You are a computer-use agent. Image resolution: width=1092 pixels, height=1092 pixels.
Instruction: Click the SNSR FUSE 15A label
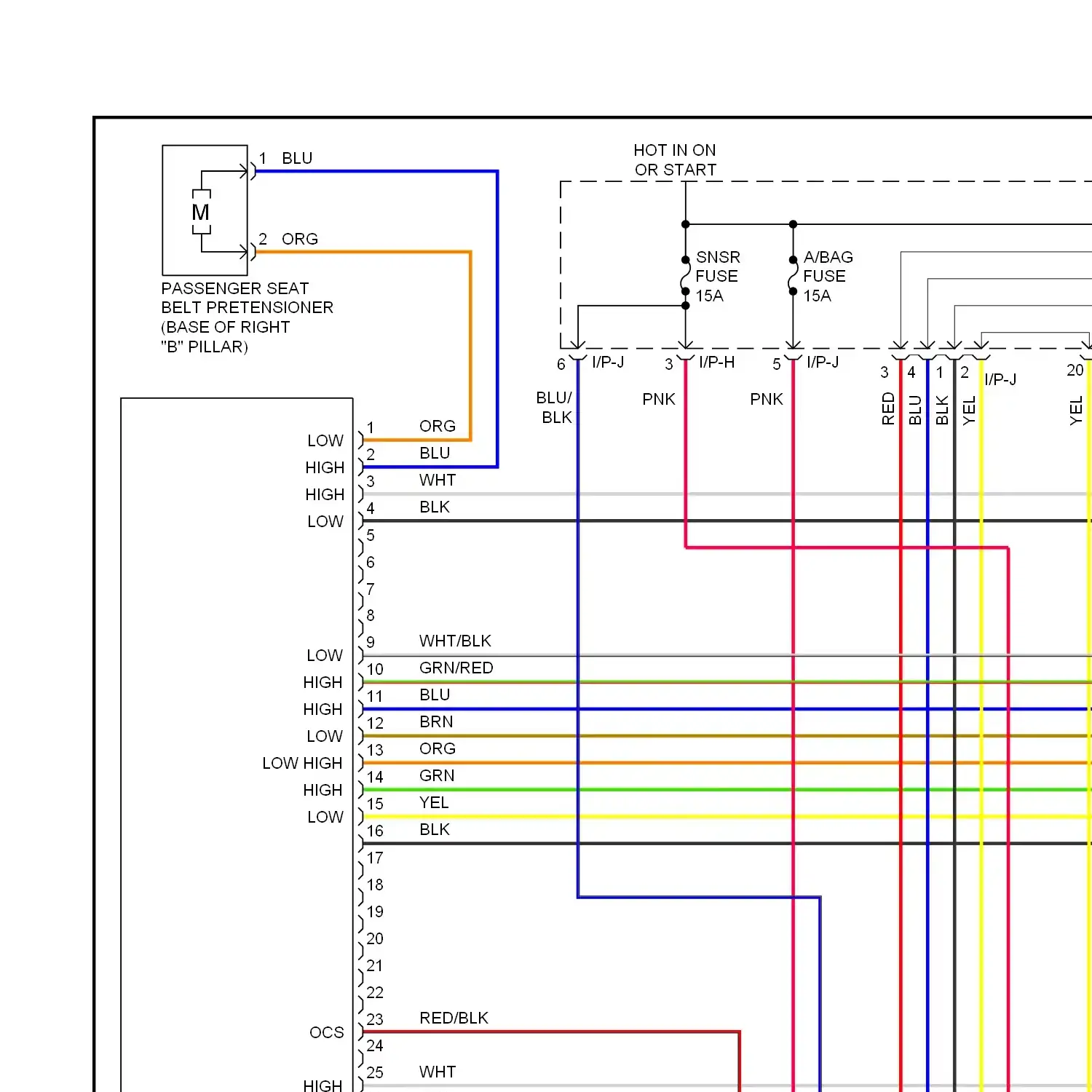click(718, 277)
